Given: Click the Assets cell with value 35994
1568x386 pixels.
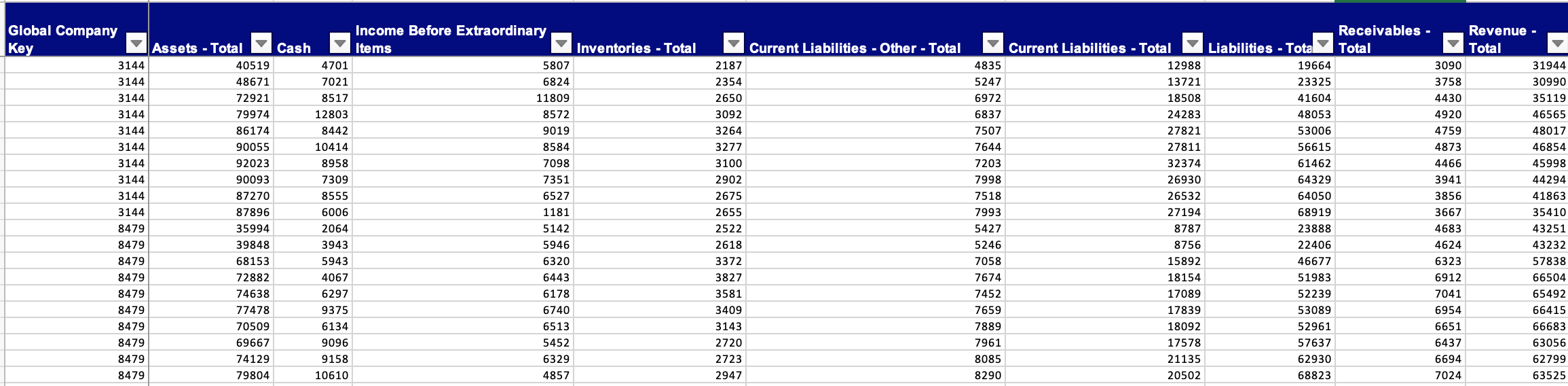Looking at the screenshot, I should coord(211,228).
